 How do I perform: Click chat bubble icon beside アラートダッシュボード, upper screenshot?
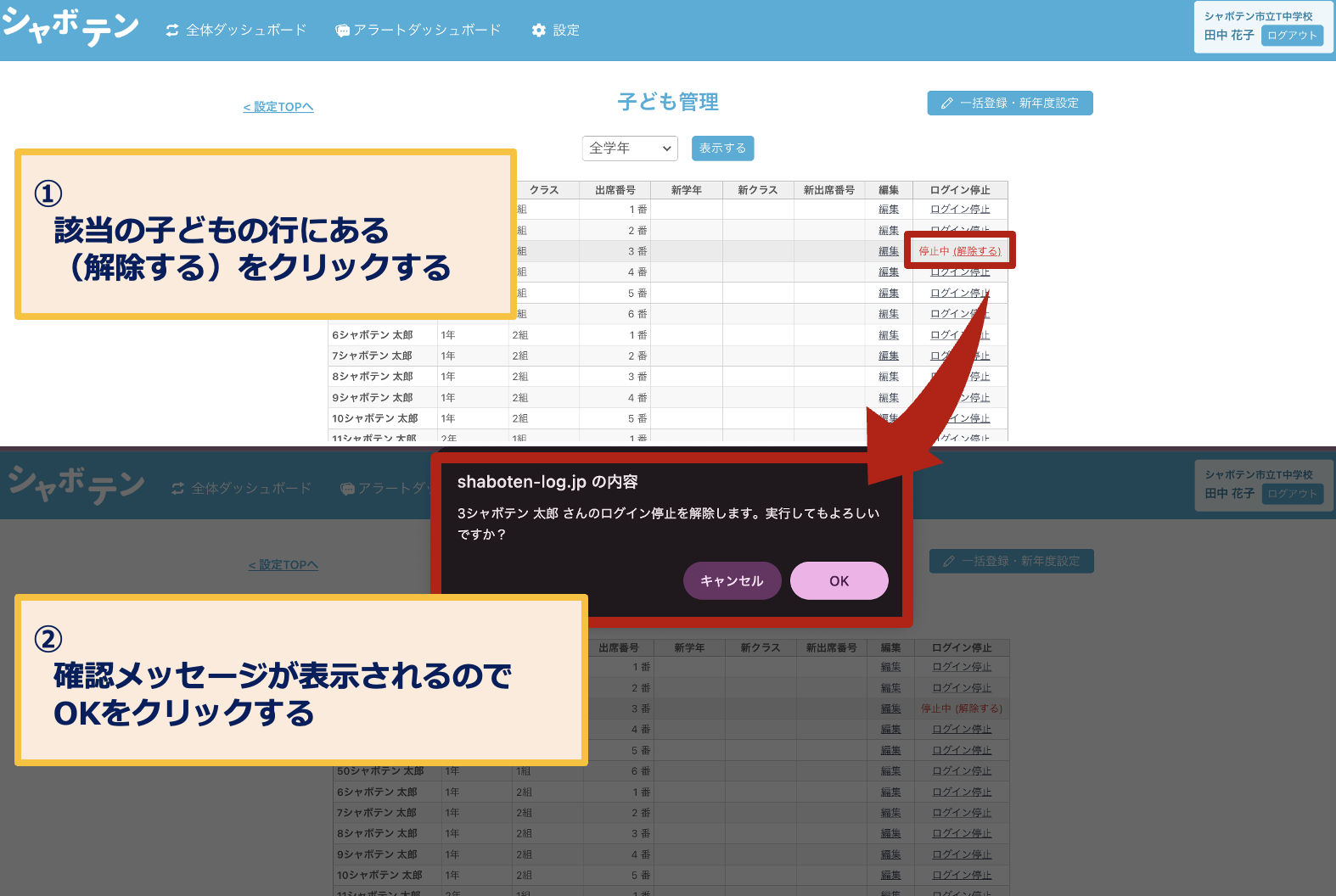pyautogui.click(x=343, y=31)
